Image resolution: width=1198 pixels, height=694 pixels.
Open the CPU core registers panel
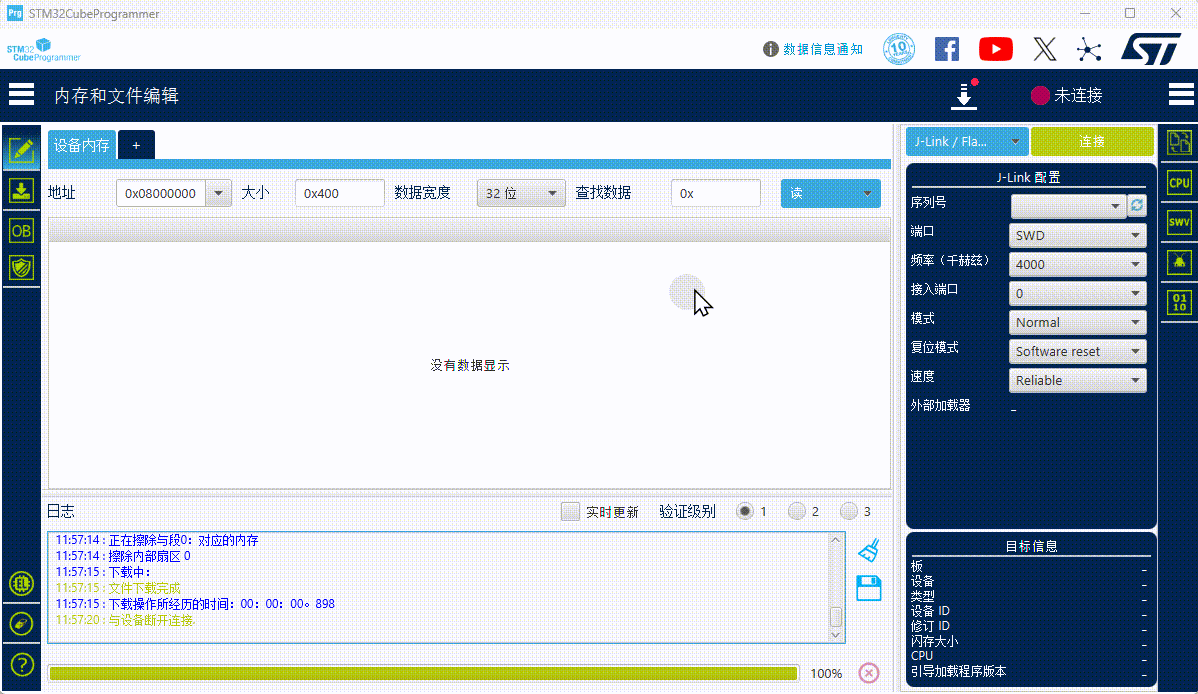click(1179, 183)
